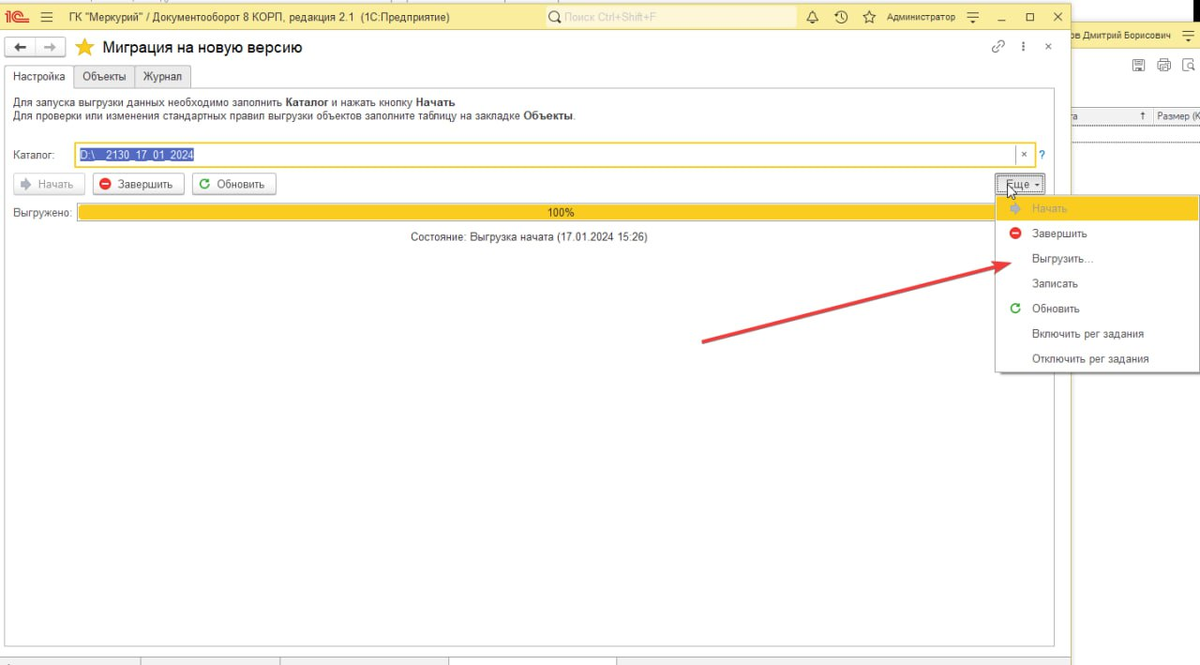Click the status text Выгрузка начата
Viewport: 1200px width, 665px height.
pos(529,237)
